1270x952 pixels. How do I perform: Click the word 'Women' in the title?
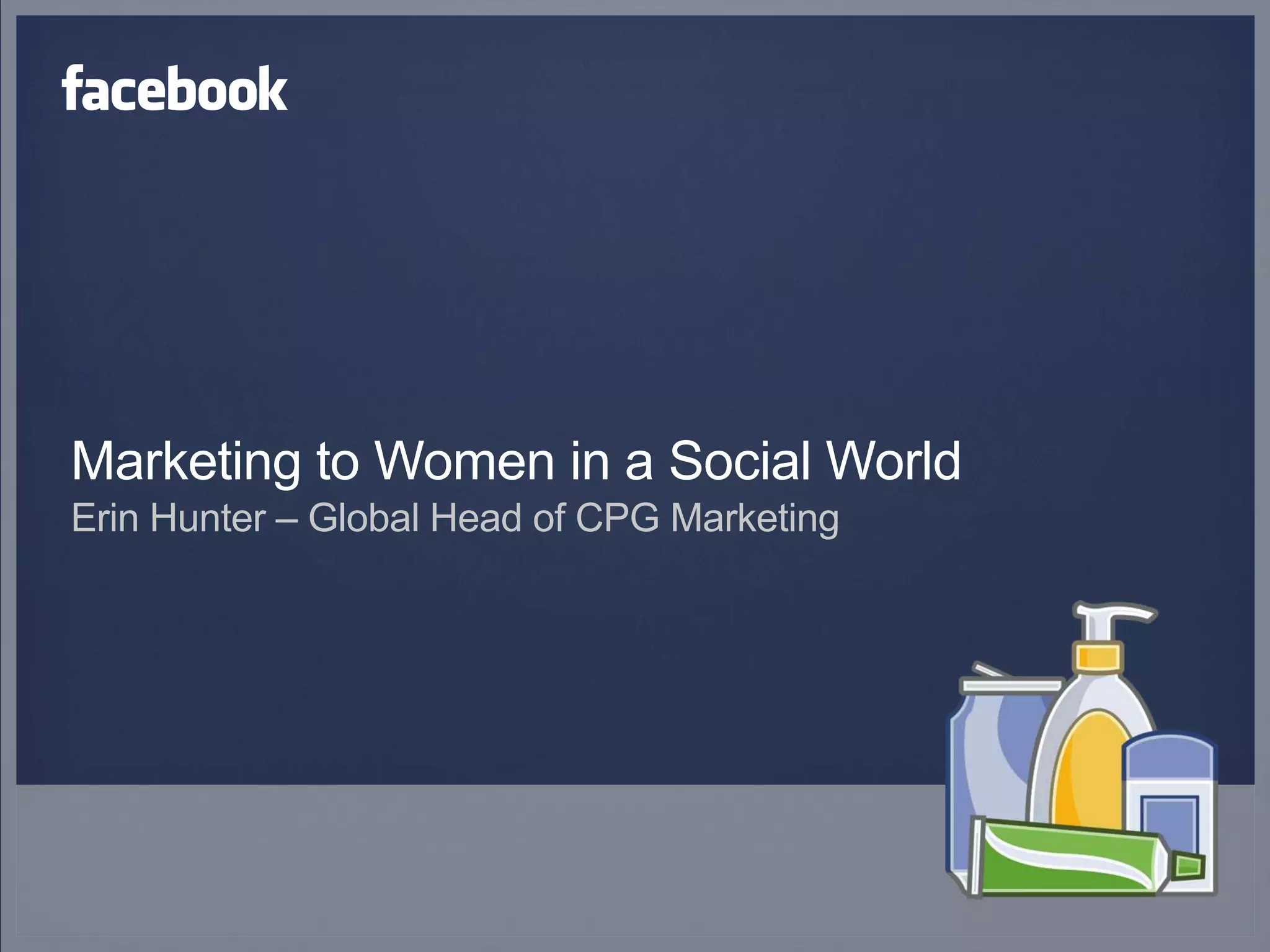coord(464,461)
